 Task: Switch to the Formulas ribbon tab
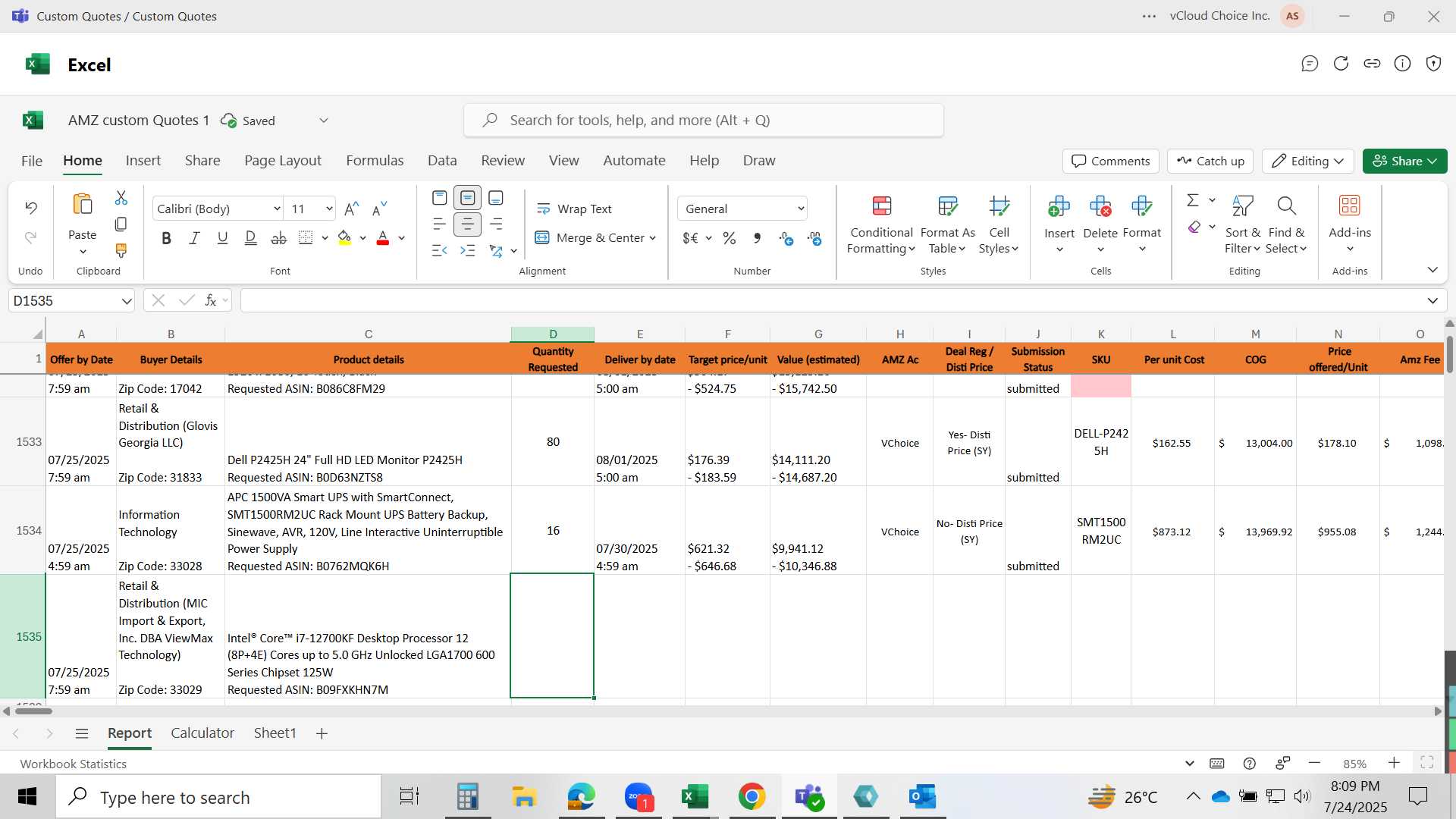tap(375, 161)
